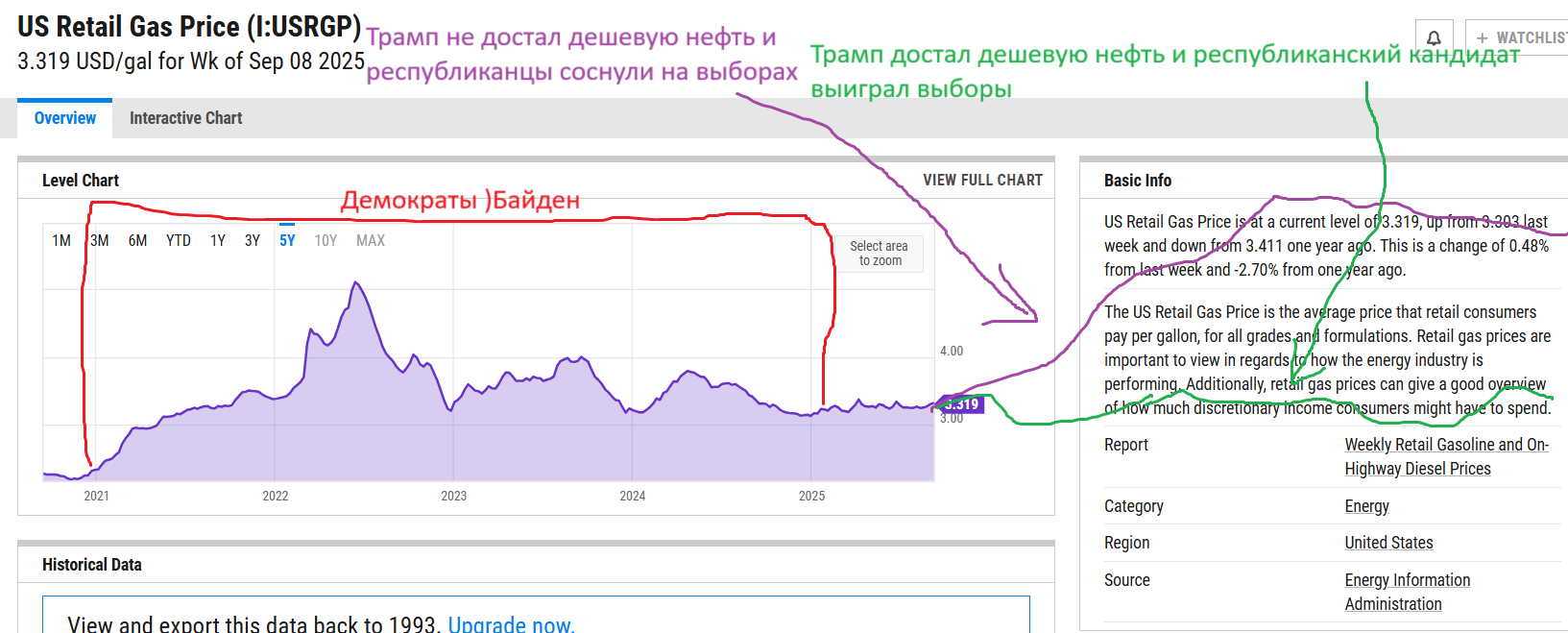
Task: Follow the United States region link
Action: click(x=1388, y=543)
